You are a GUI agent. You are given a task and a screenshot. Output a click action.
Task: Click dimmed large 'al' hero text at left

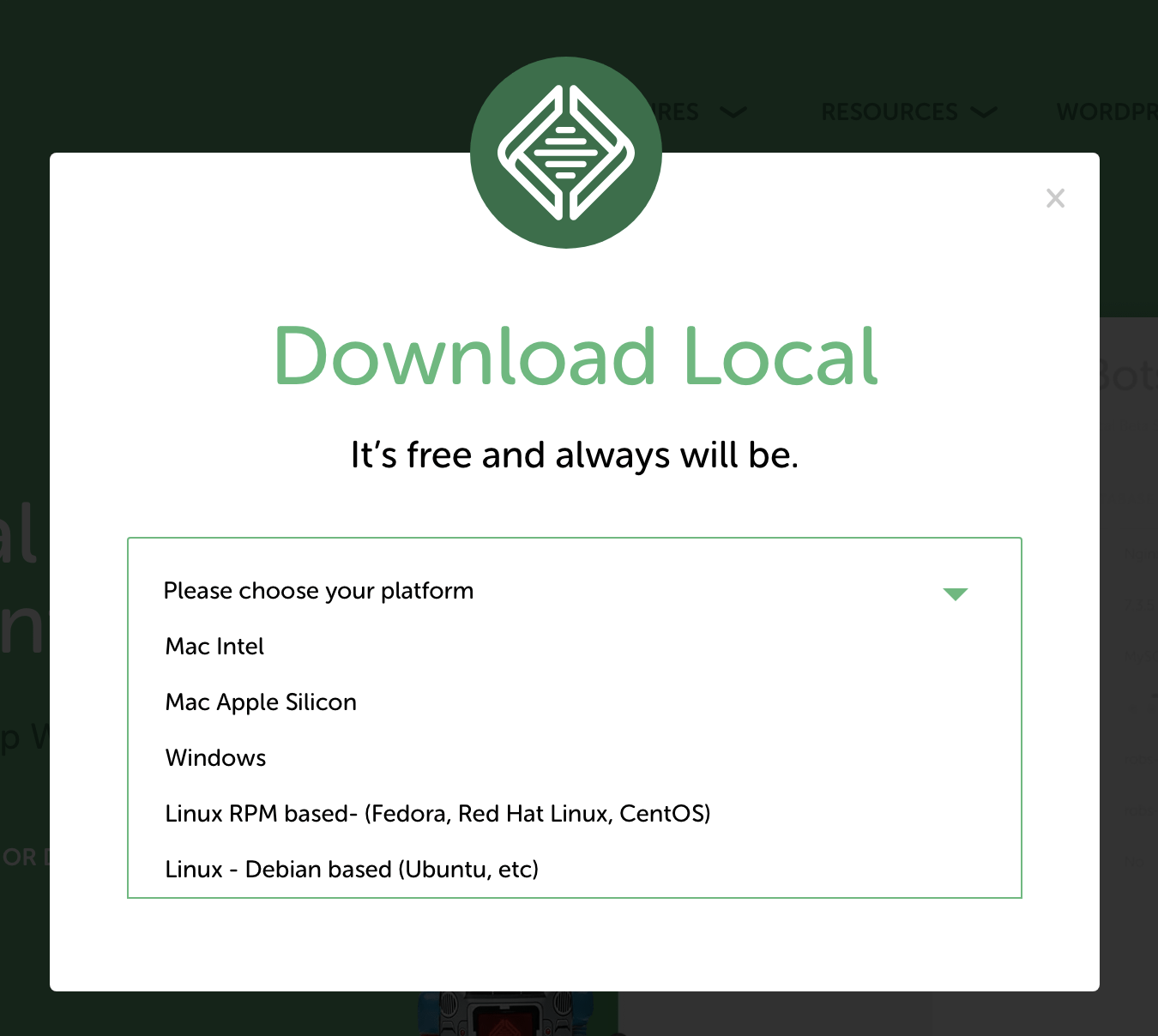(17, 533)
